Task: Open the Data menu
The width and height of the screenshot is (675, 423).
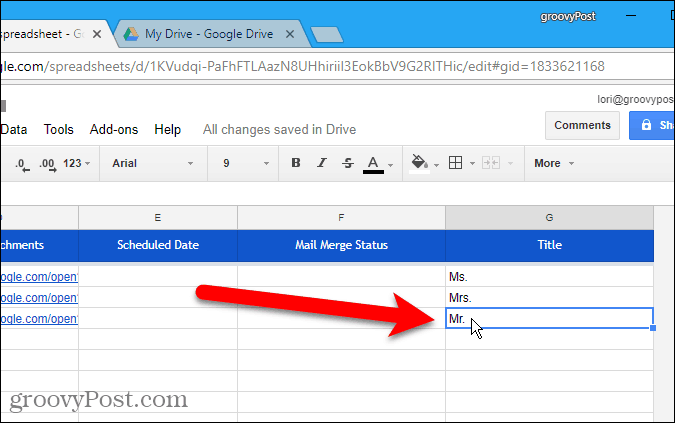Action: 14,130
